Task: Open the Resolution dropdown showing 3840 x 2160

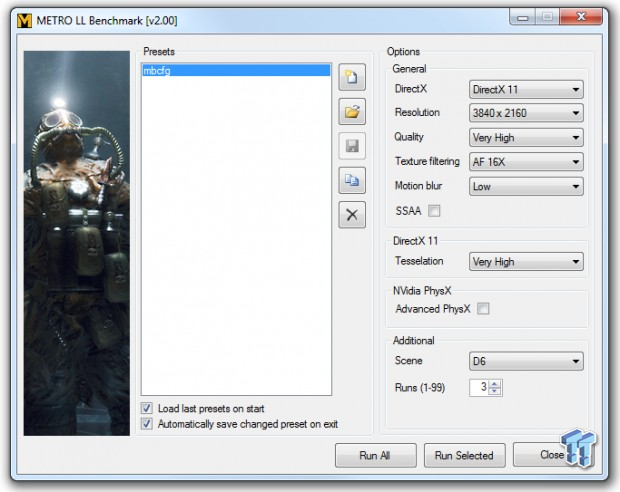Action: pos(526,113)
